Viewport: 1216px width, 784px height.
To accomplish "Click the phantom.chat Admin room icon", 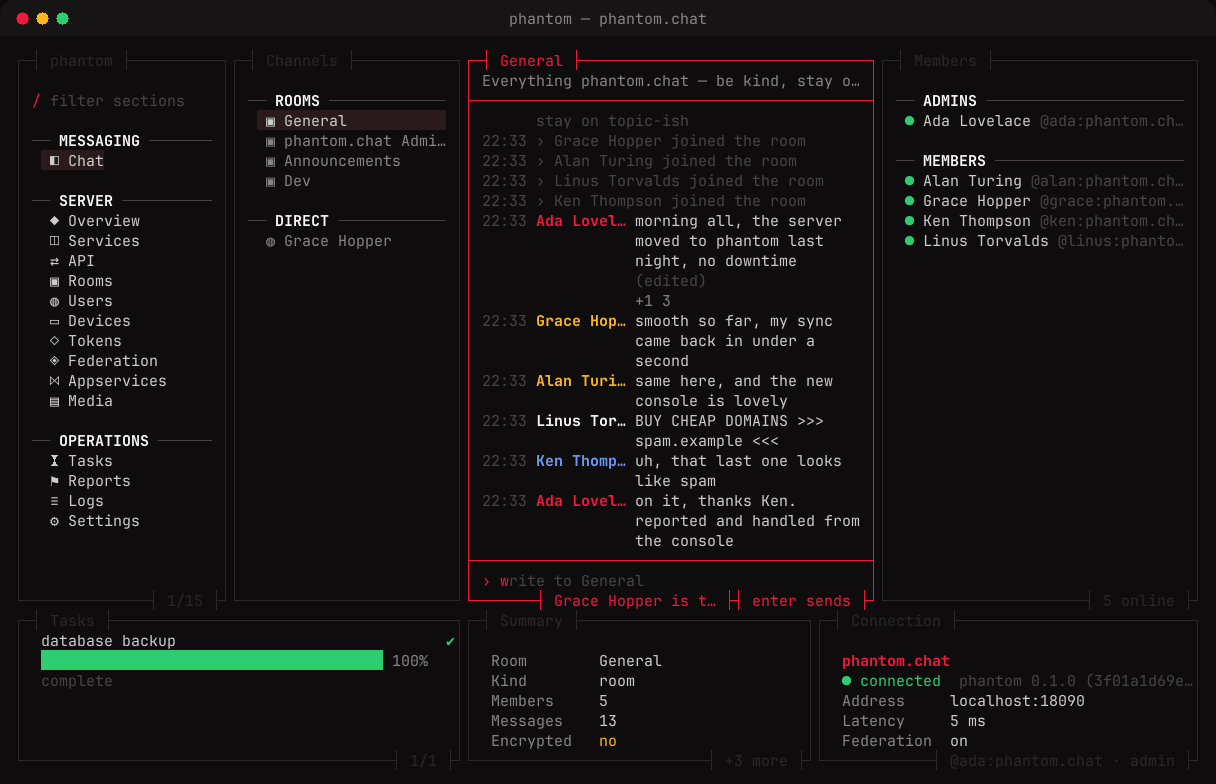I will click(x=270, y=141).
